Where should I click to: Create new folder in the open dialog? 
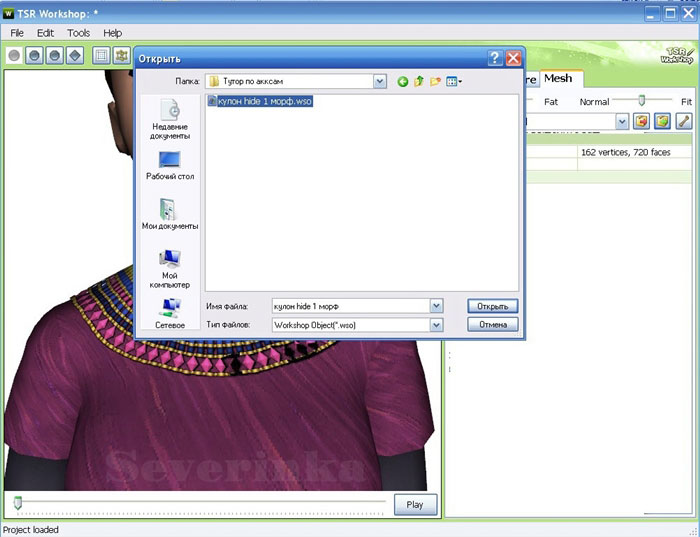click(436, 82)
